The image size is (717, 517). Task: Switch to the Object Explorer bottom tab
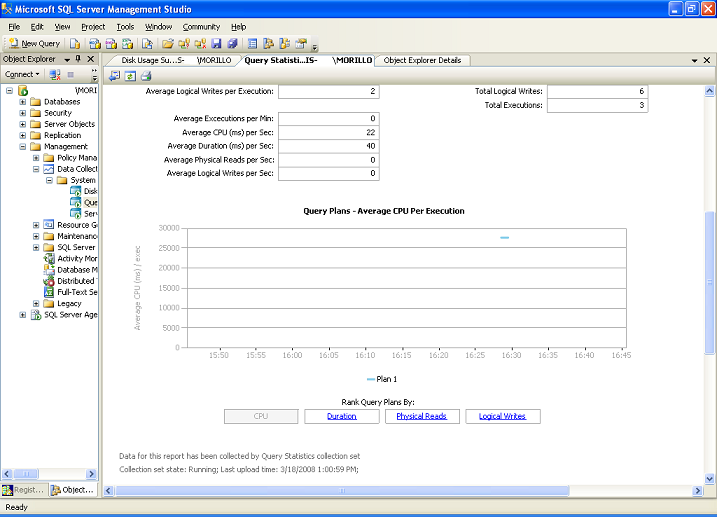(x=74, y=490)
